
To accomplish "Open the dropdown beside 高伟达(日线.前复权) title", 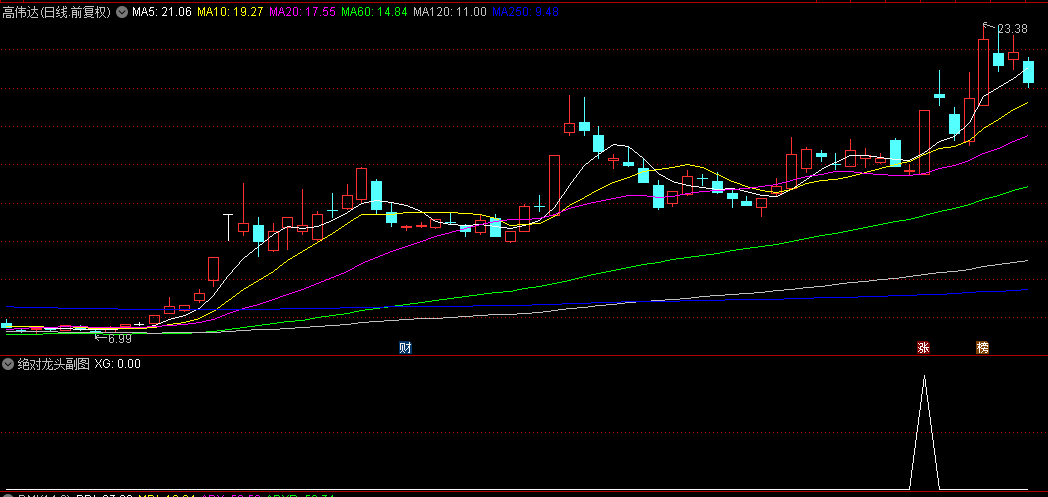I will (x=121, y=12).
